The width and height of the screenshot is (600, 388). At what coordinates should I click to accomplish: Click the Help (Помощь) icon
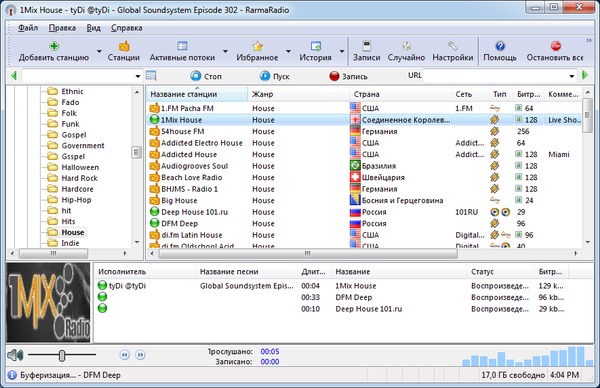(x=500, y=46)
